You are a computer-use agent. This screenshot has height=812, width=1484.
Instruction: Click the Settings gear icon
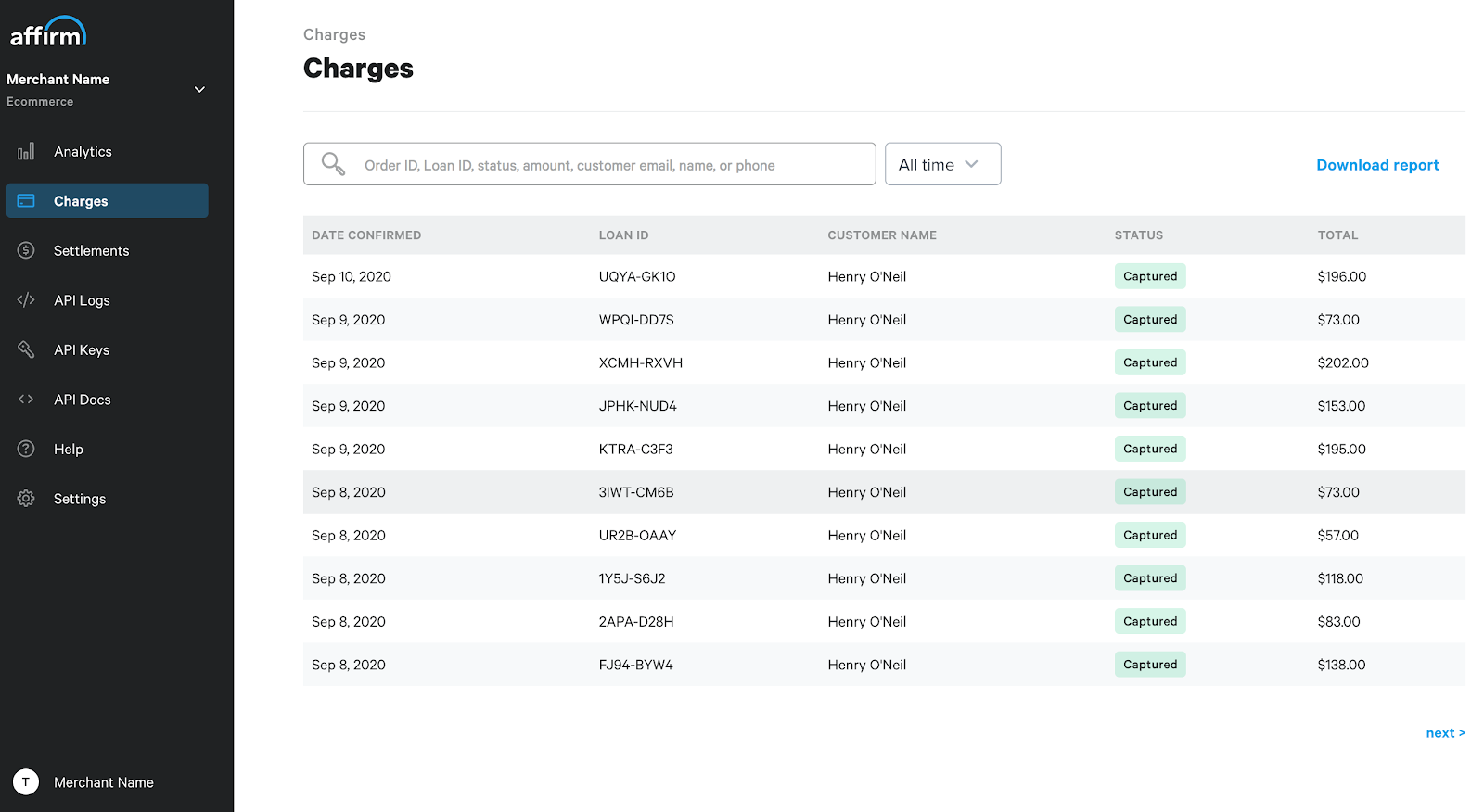26,498
